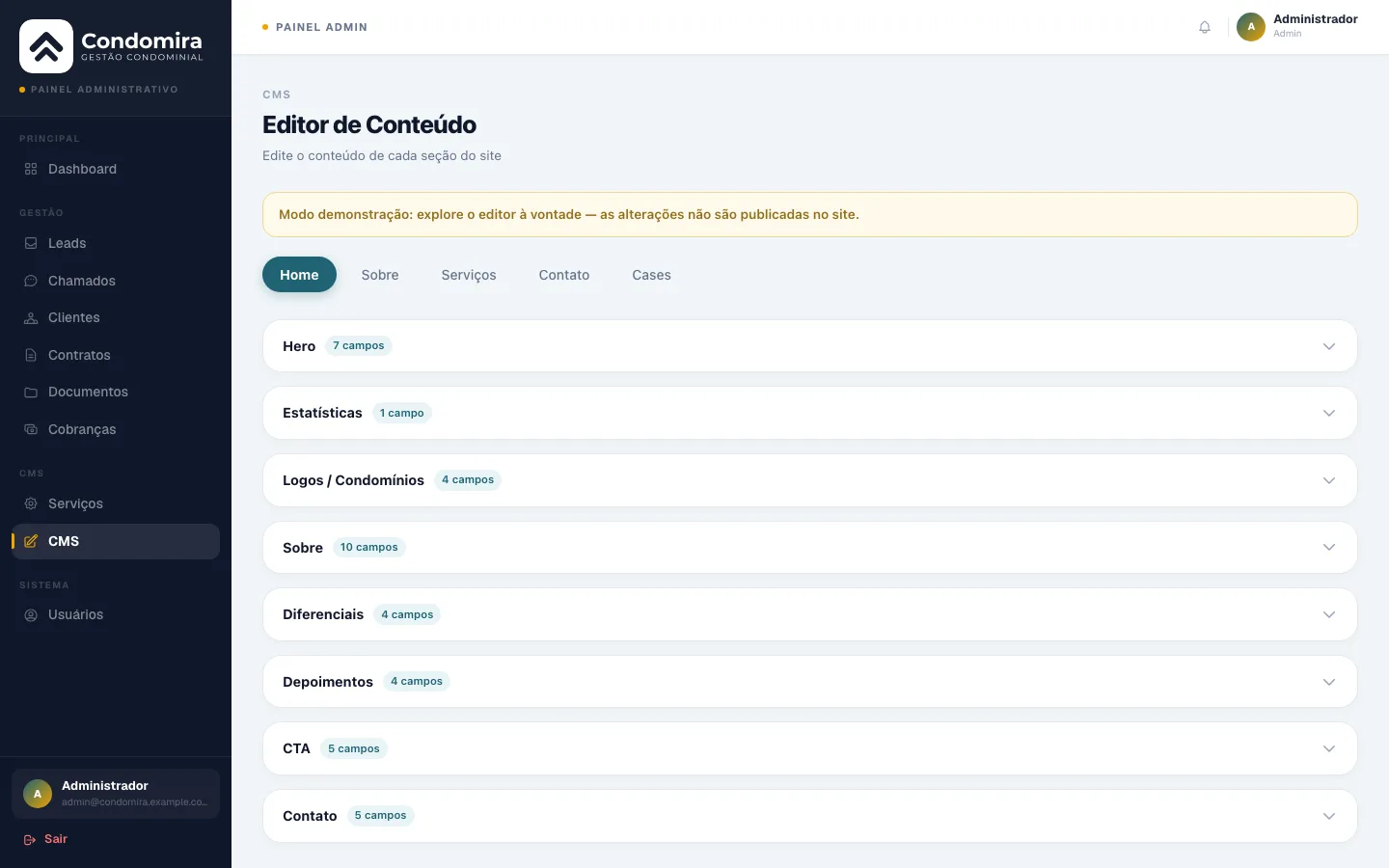Open the Contato tab
Viewport: 1389px width, 868px height.
pos(564,275)
